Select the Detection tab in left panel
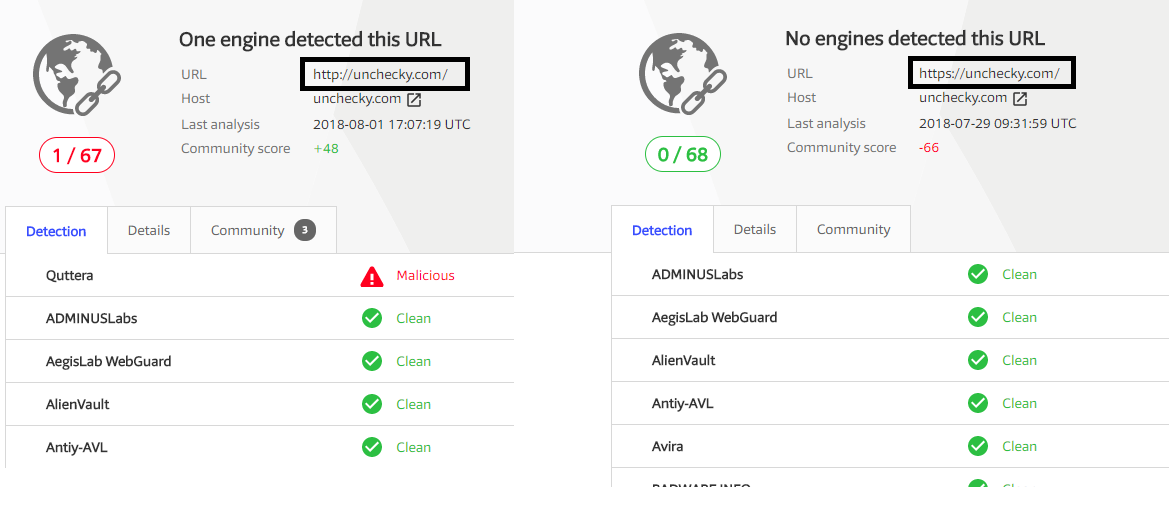1169x513 pixels. [x=56, y=231]
